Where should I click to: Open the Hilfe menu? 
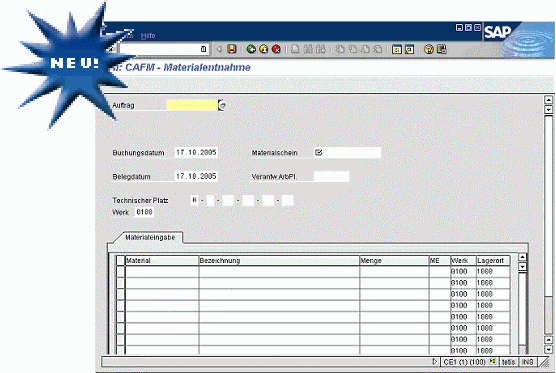click(x=148, y=36)
